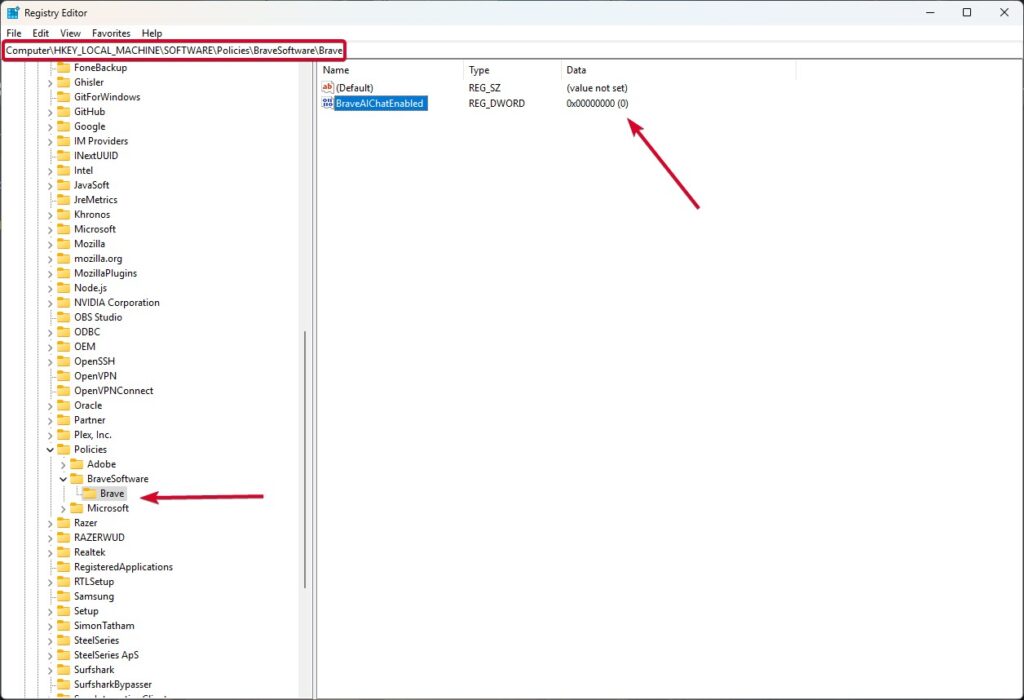Click the ODBC folder icon

63,332
